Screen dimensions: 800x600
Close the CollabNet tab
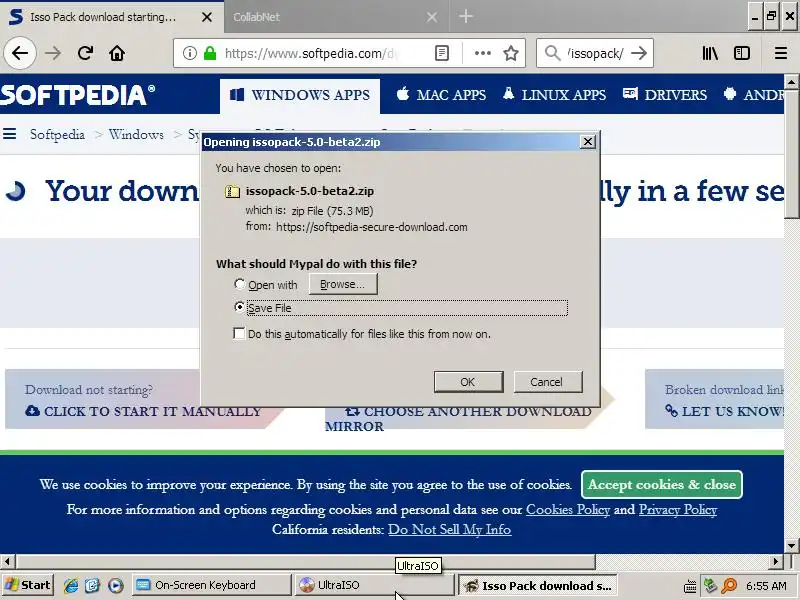(432, 17)
